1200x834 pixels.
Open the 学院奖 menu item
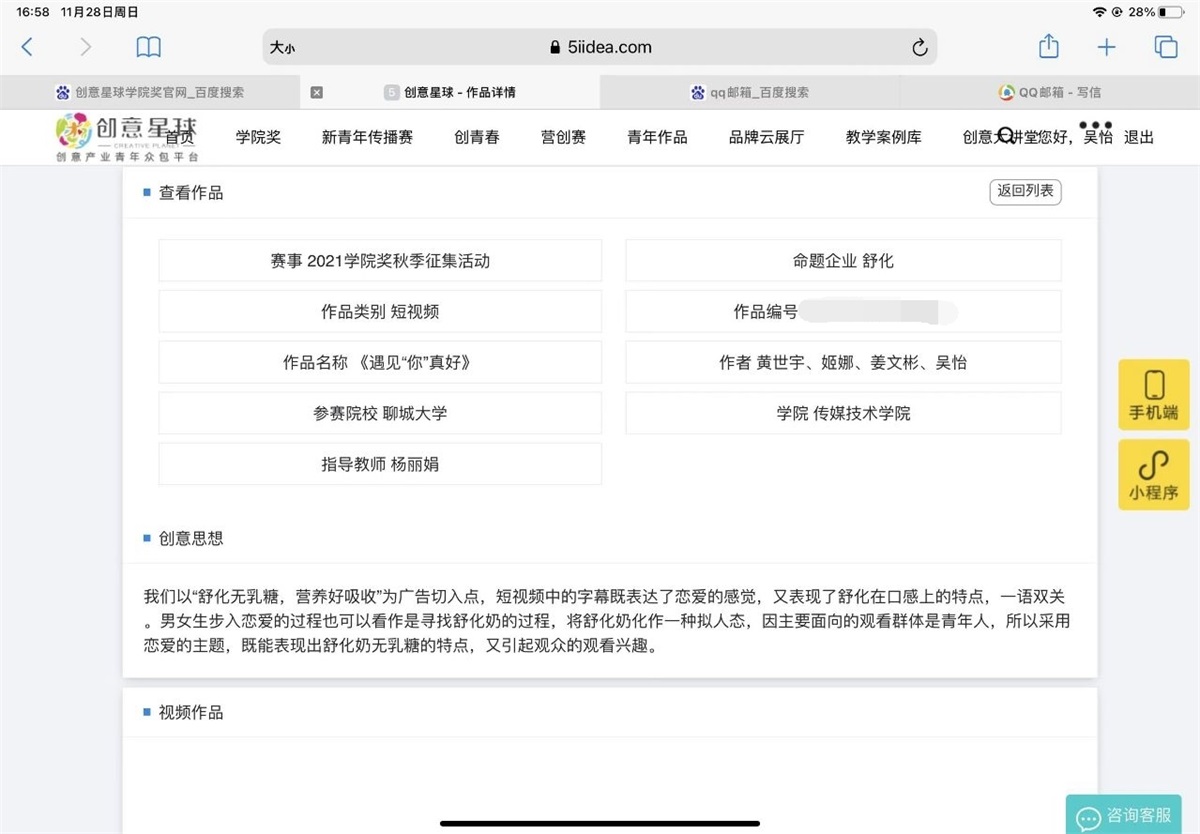click(x=258, y=137)
